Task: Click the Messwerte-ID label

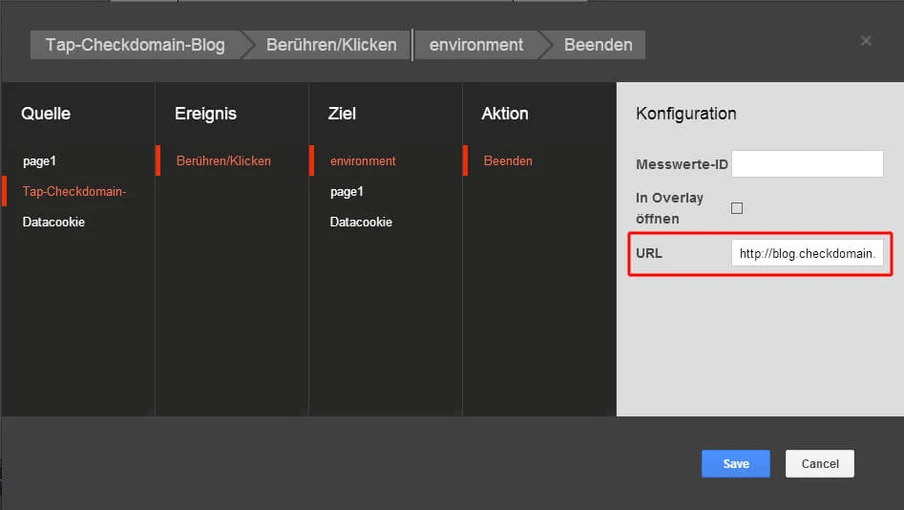Action: point(682,164)
